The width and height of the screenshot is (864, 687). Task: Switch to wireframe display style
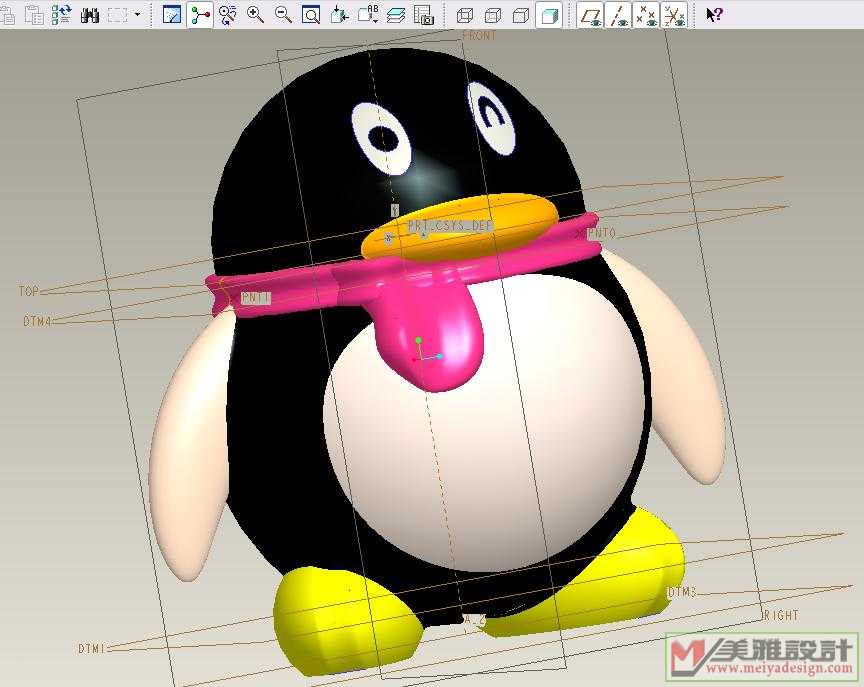pos(465,15)
